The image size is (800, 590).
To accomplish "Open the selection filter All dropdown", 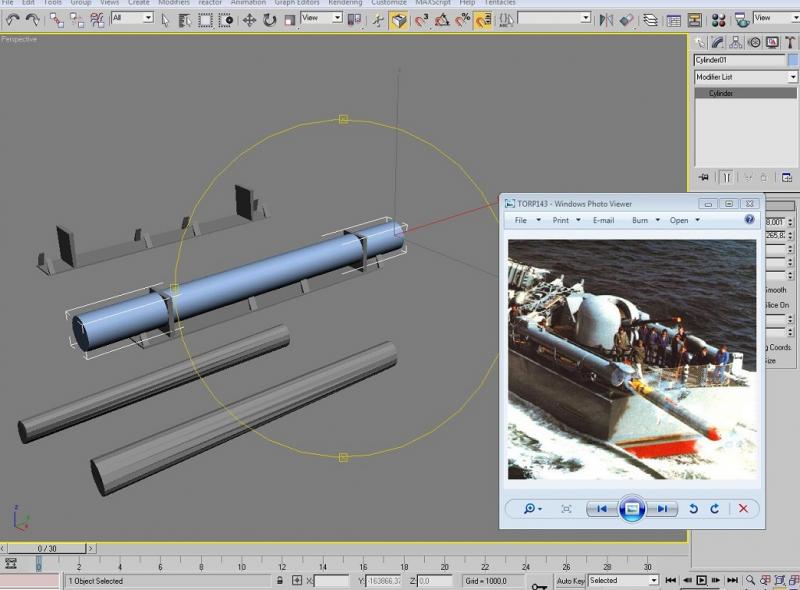I will pos(132,18).
